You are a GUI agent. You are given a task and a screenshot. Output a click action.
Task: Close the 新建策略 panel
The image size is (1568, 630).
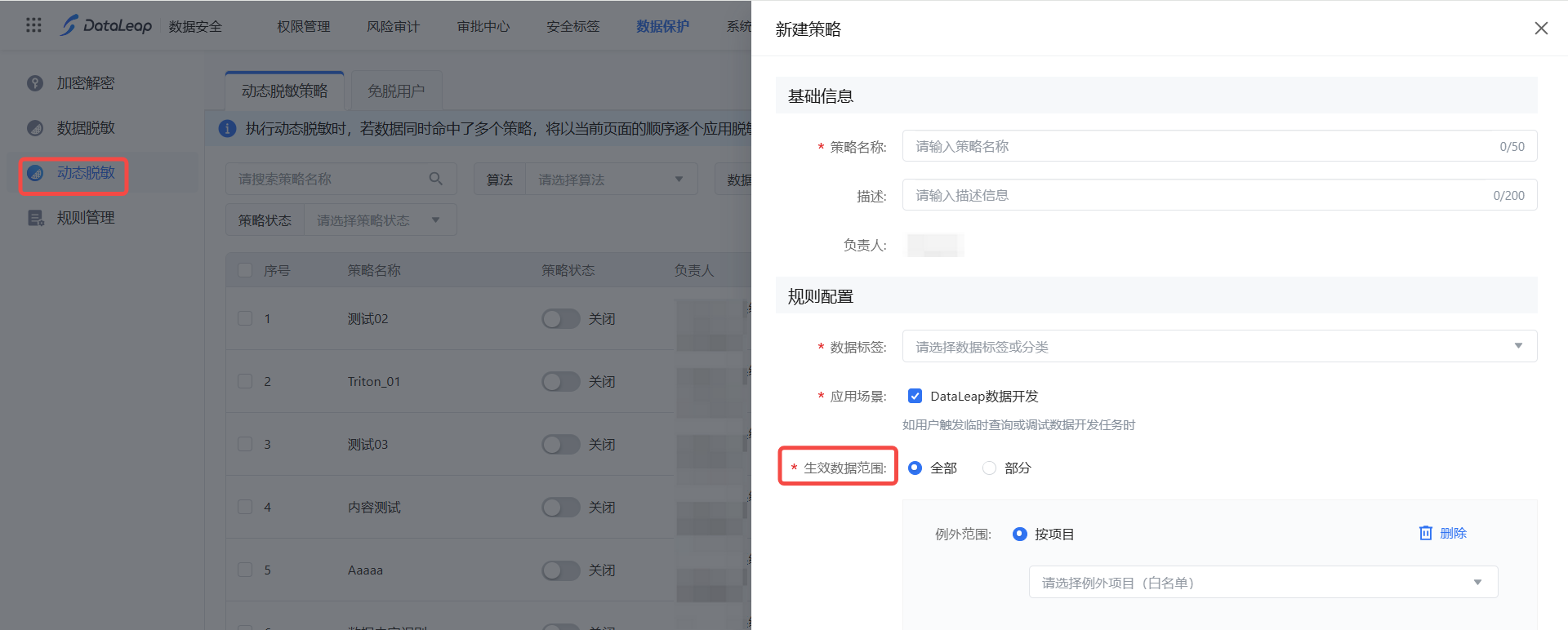coord(1541,29)
